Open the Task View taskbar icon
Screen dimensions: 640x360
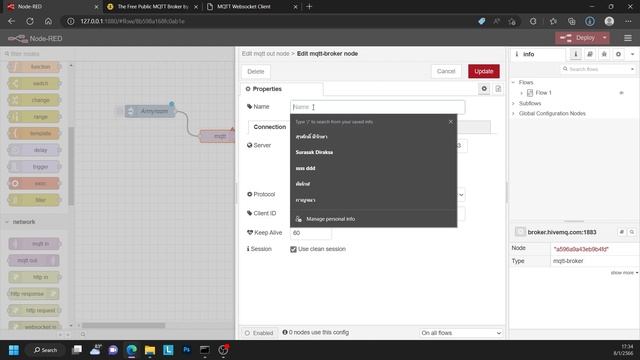tap(77, 350)
